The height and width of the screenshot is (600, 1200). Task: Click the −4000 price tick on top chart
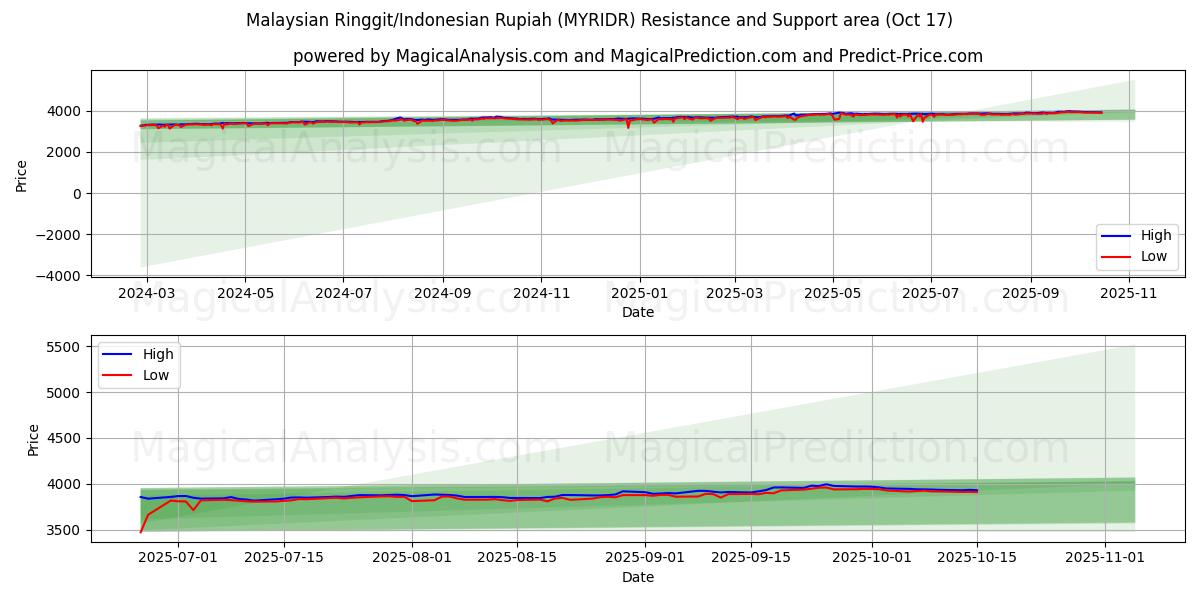click(x=59, y=275)
